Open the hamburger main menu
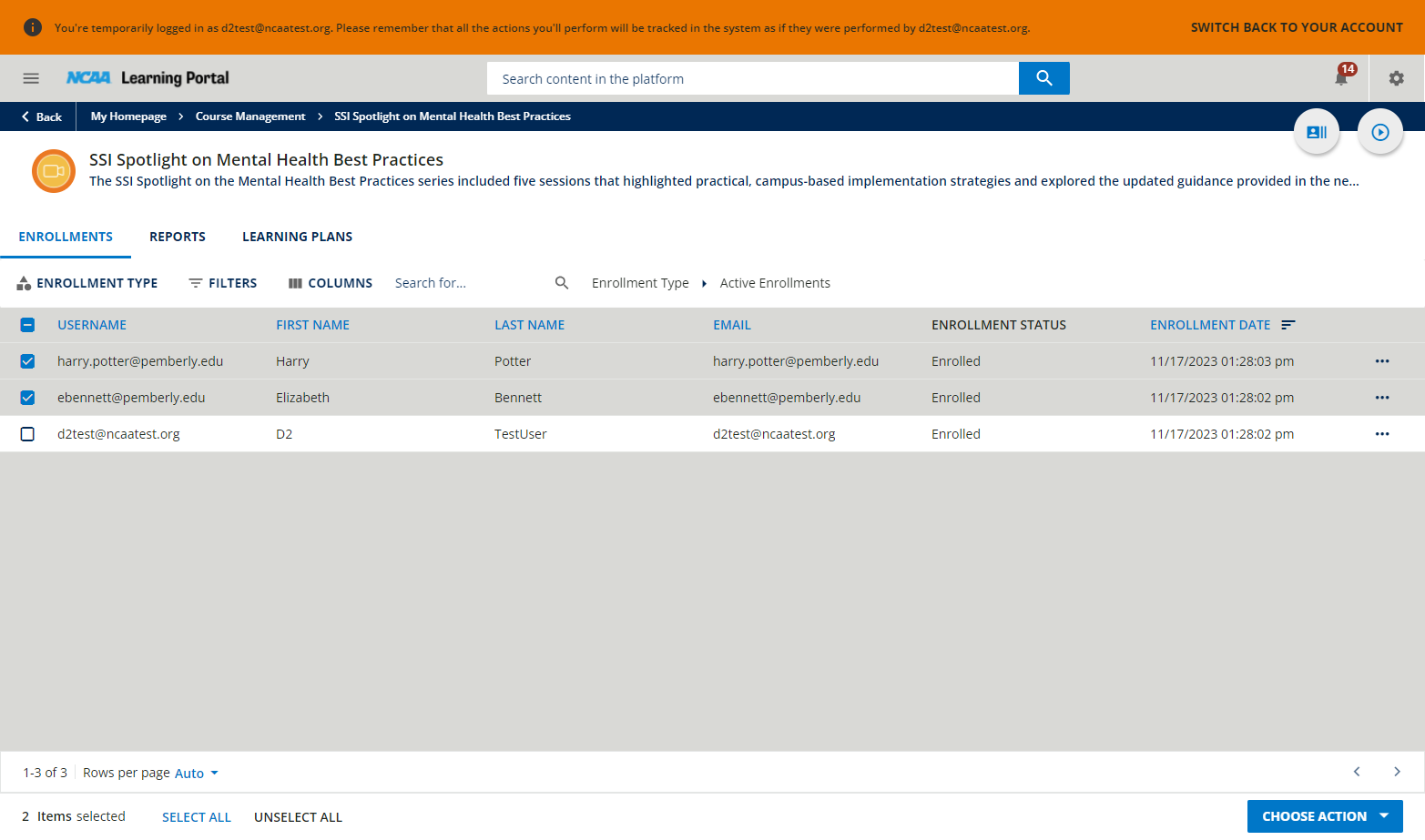This screenshot has width=1425, height=840. tap(31, 78)
